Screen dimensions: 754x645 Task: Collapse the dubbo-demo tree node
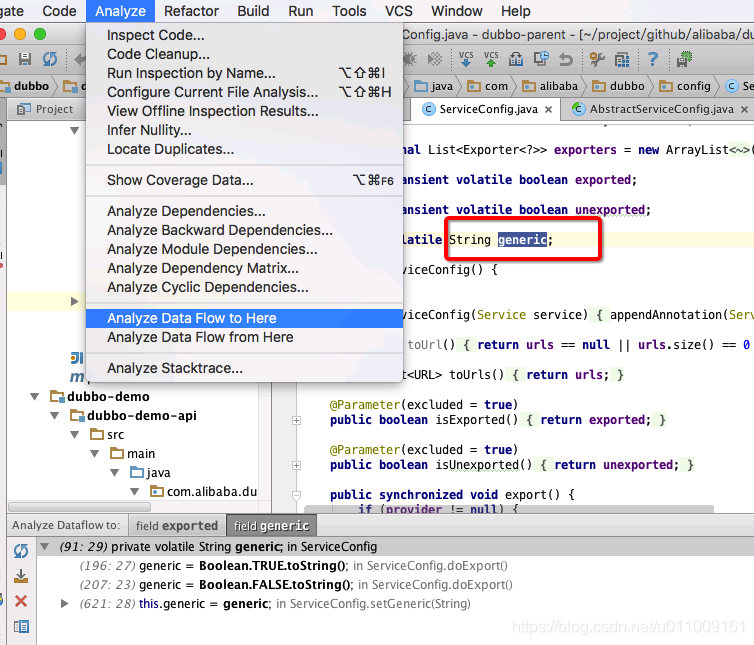[x=35, y=397]
